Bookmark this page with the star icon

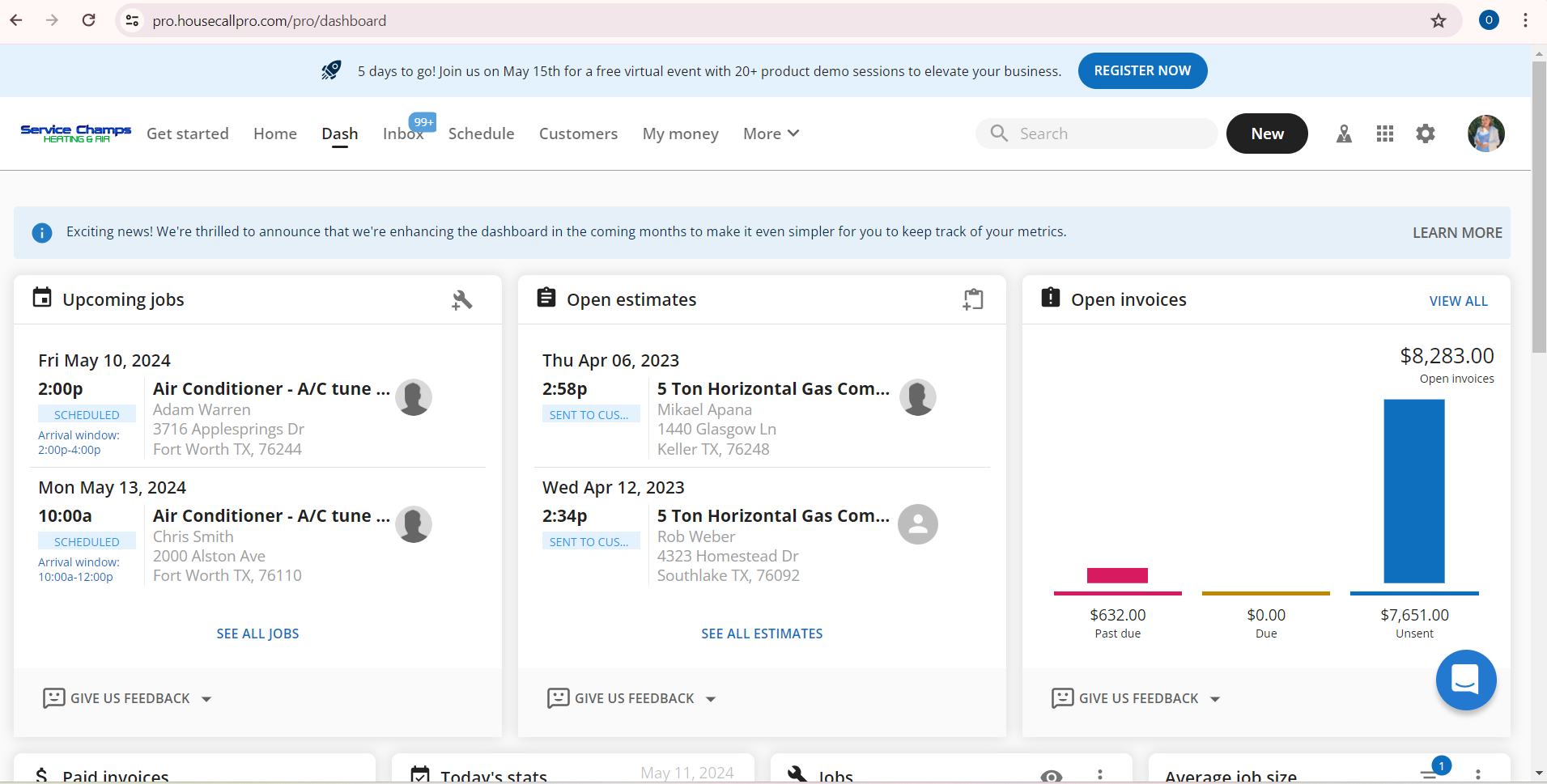click(x=1439, y=21)
